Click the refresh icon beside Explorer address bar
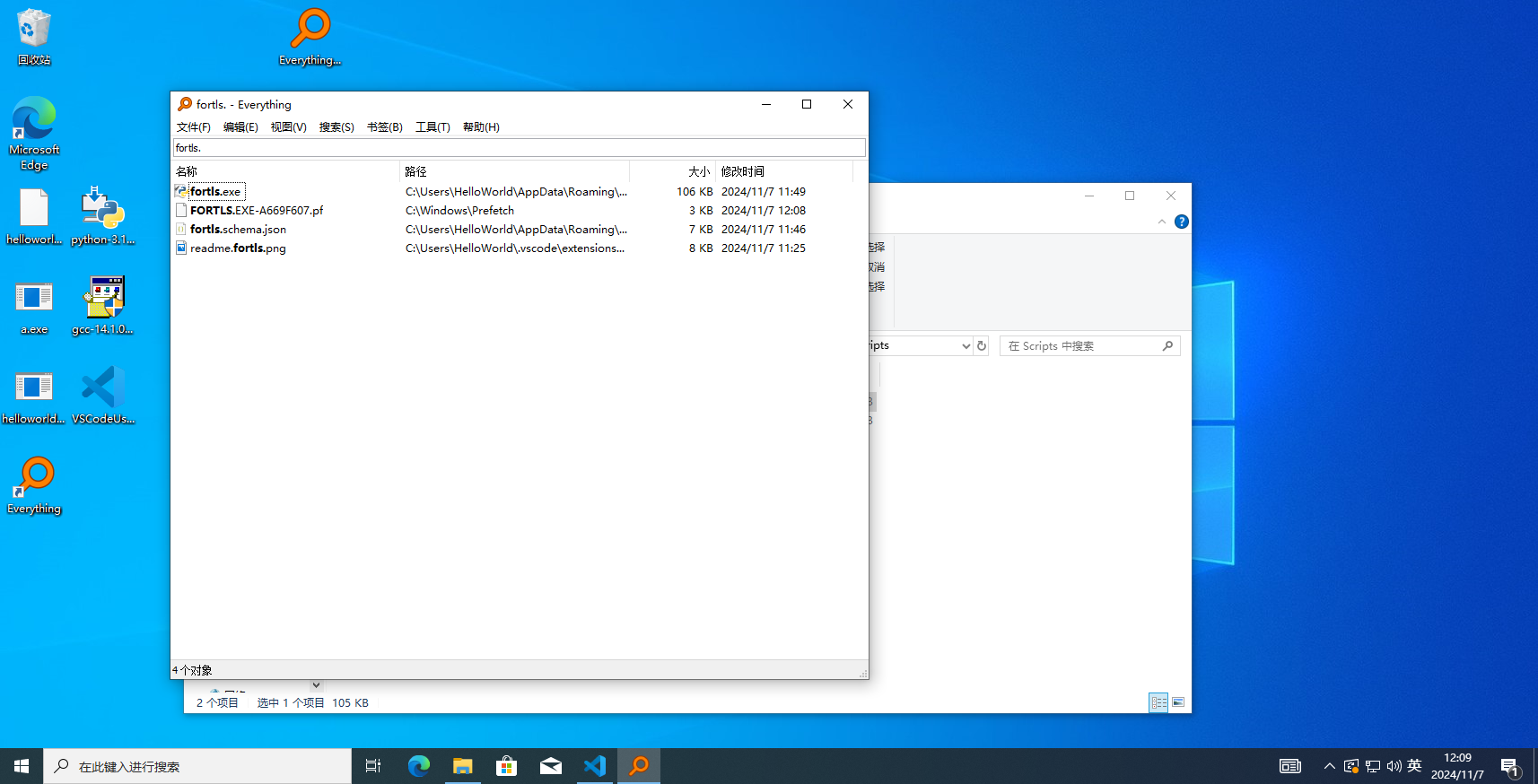Viewport: 1538px width, 784px height. coord(982,346)
